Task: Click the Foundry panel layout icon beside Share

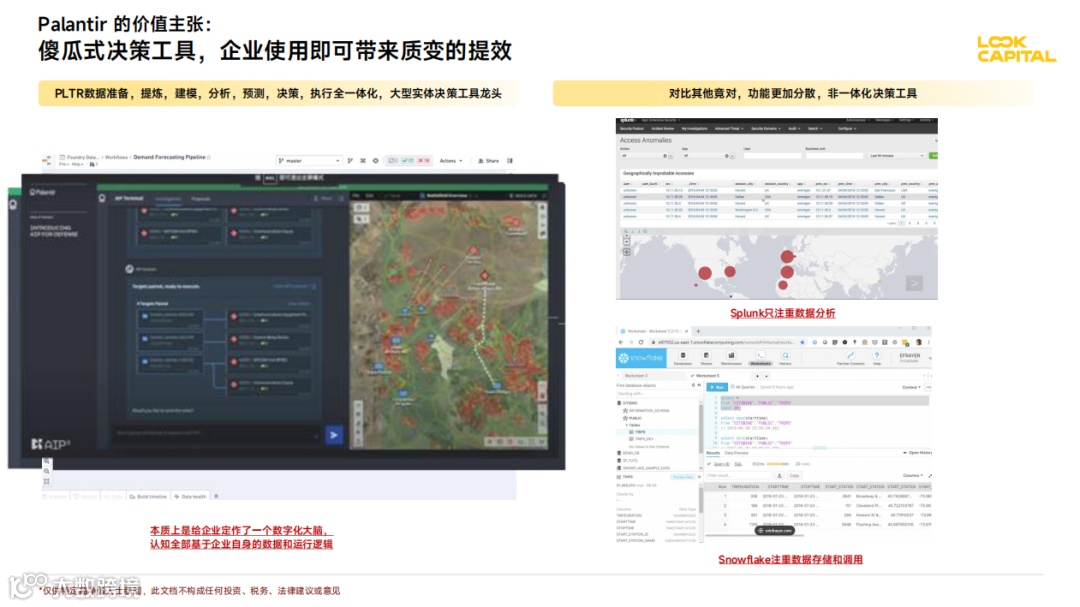Action: (510, 161)
